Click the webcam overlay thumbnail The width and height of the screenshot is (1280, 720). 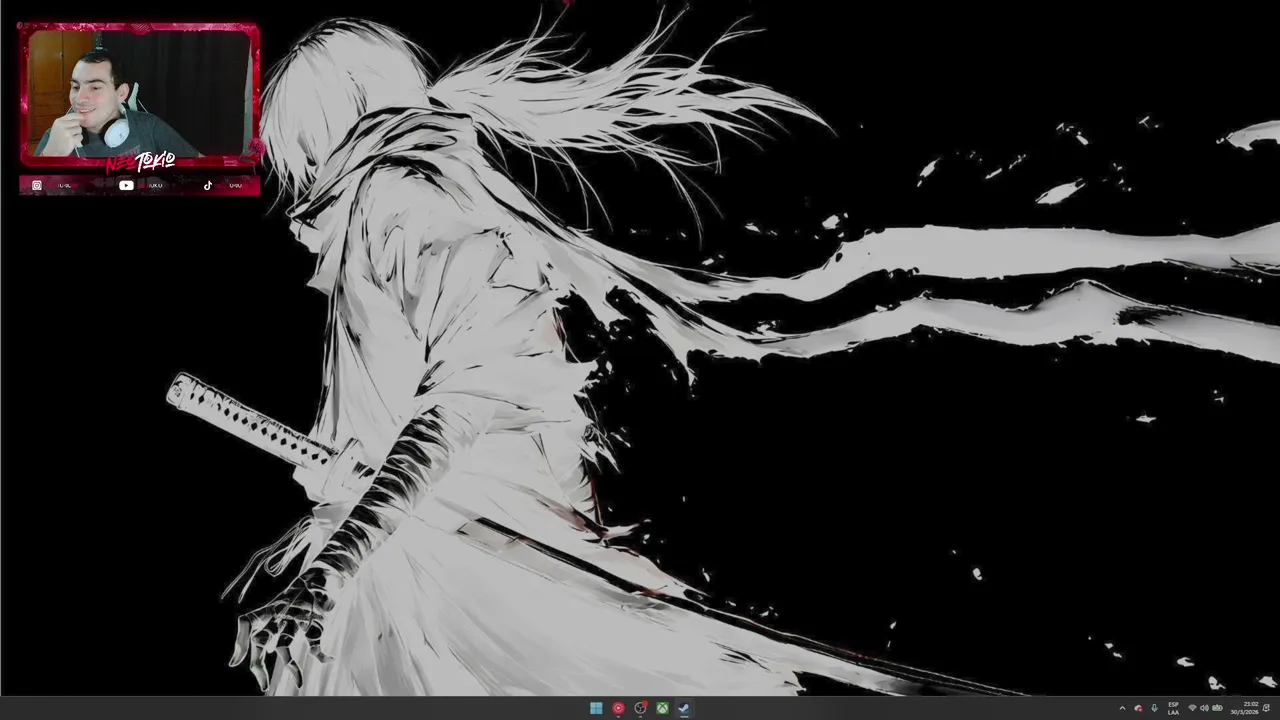[x=139, y=95]
